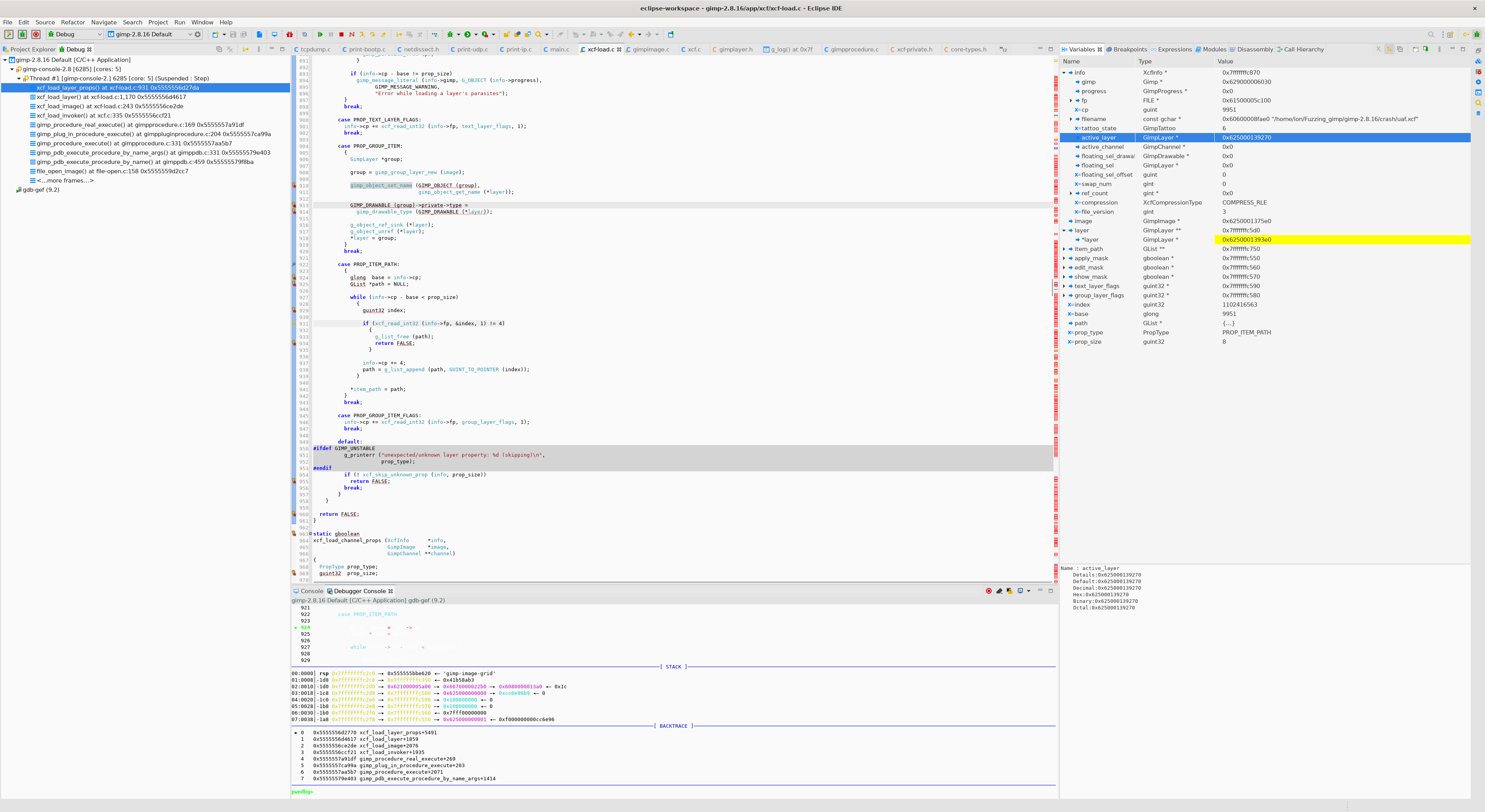Select the gdb-gef (9.2) process node

click(41, 189)
